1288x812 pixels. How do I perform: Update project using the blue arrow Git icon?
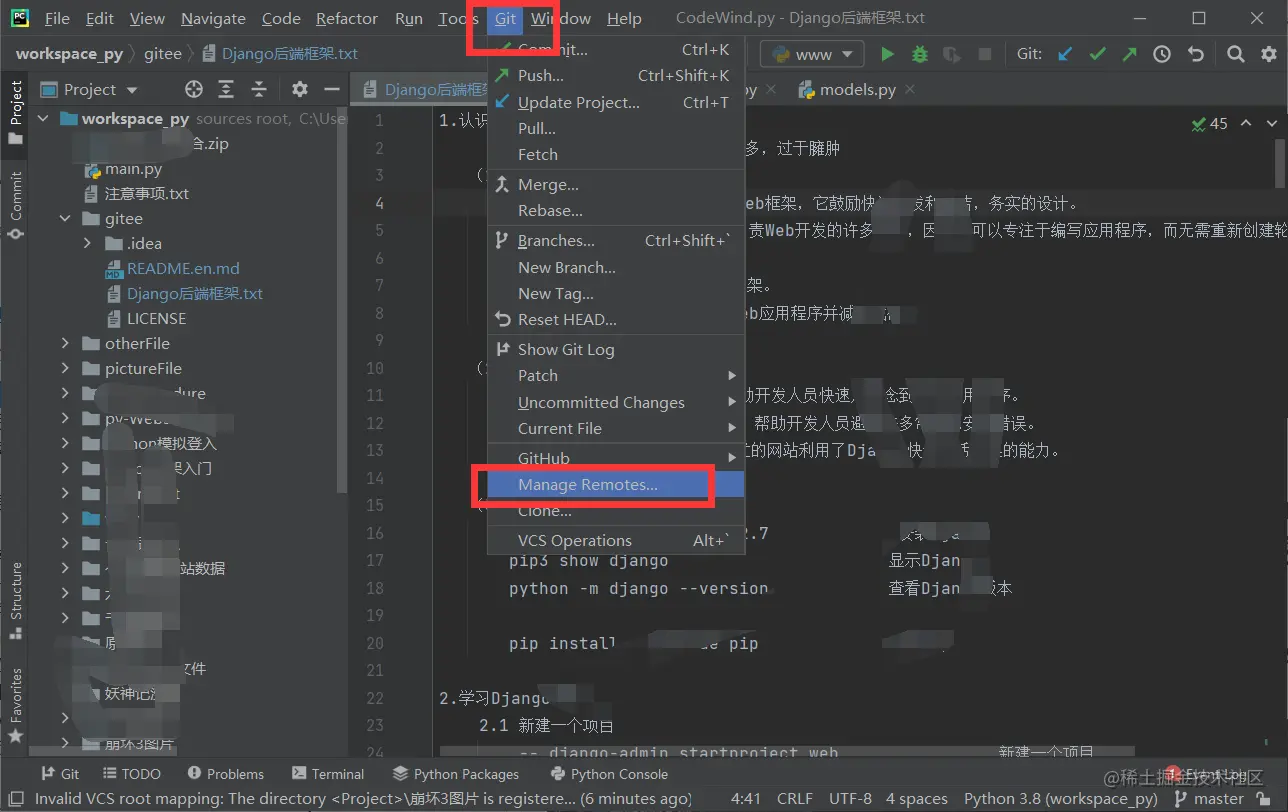tap(1065, 54)
